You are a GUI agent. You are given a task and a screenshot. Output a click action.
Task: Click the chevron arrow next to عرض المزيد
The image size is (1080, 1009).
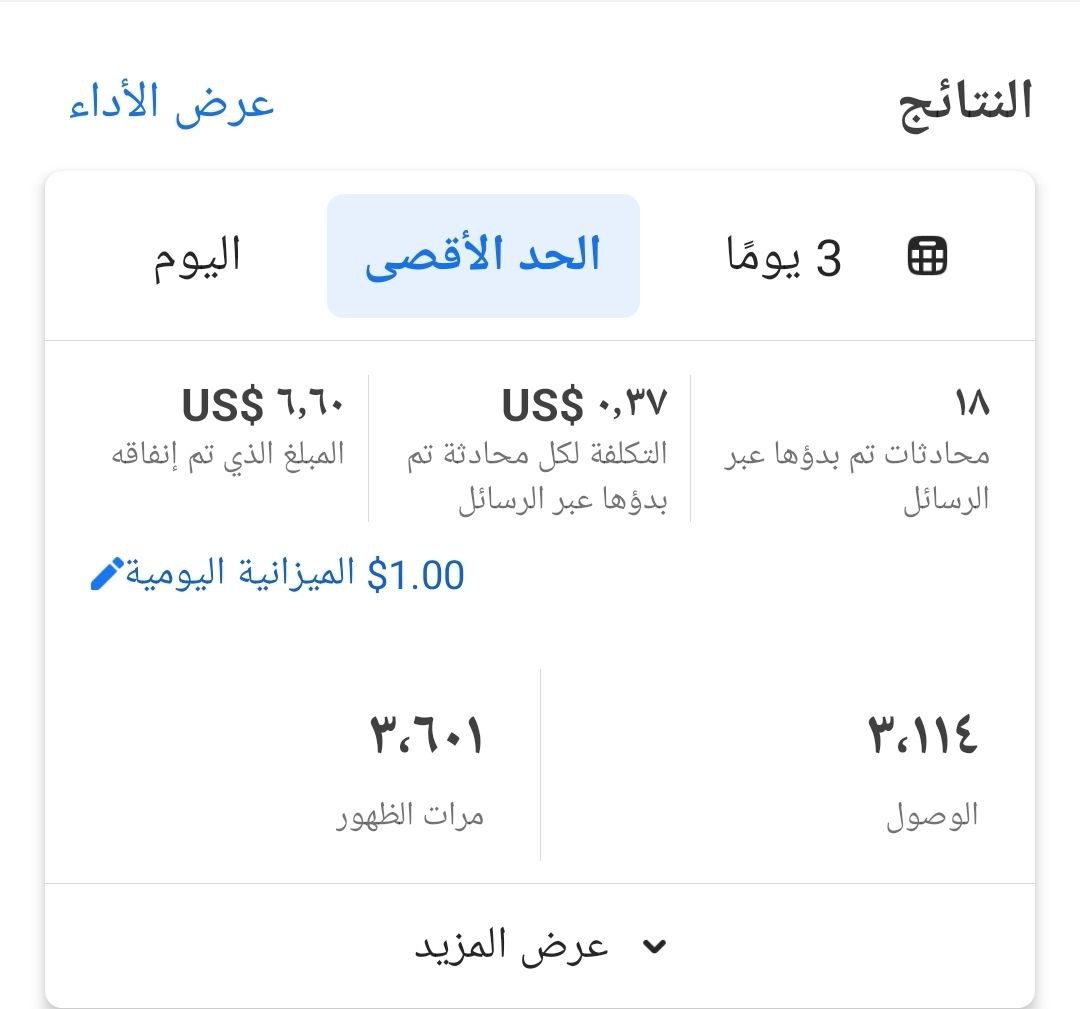click(x=654, y=947)
